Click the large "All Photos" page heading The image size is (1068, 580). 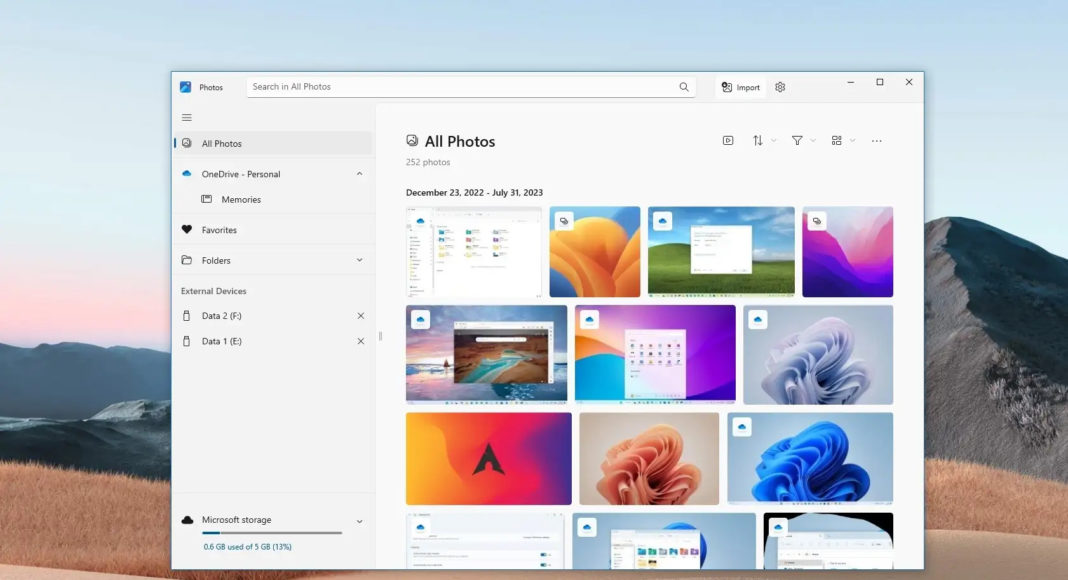click(460, 142)
